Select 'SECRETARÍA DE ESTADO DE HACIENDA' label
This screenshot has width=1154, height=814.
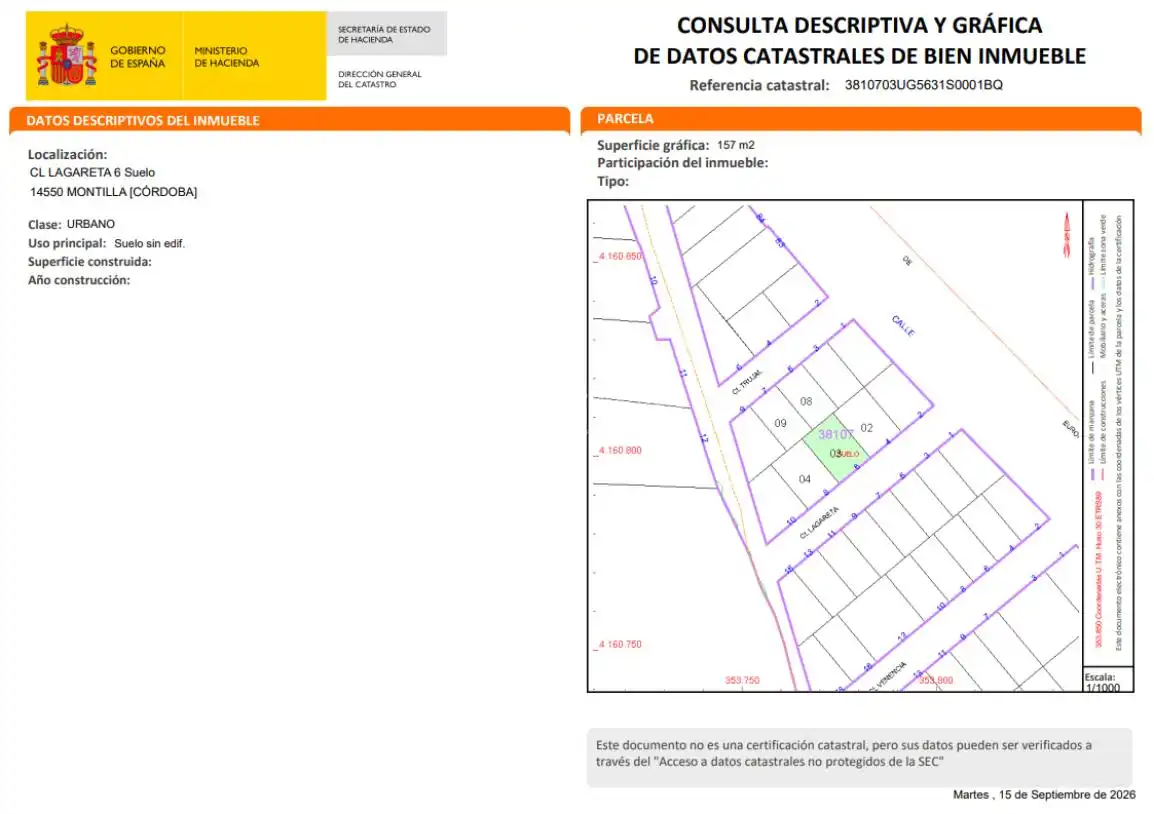click(384, 35)
